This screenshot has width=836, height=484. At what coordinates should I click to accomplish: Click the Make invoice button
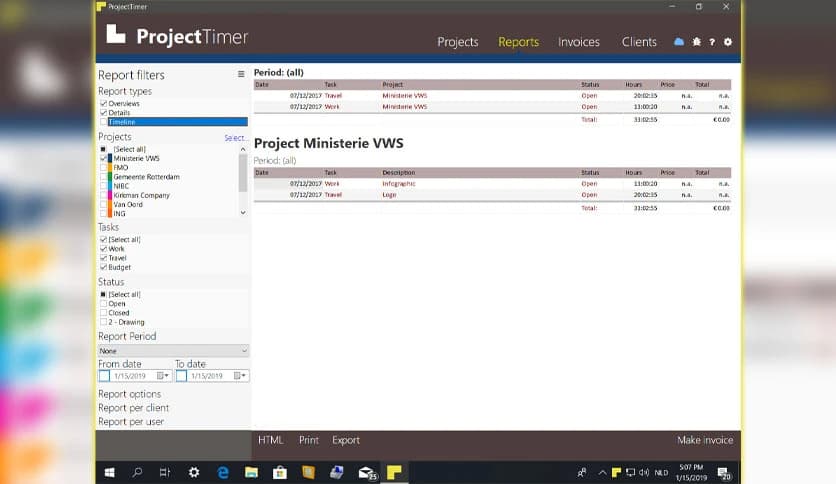[704, 440]
